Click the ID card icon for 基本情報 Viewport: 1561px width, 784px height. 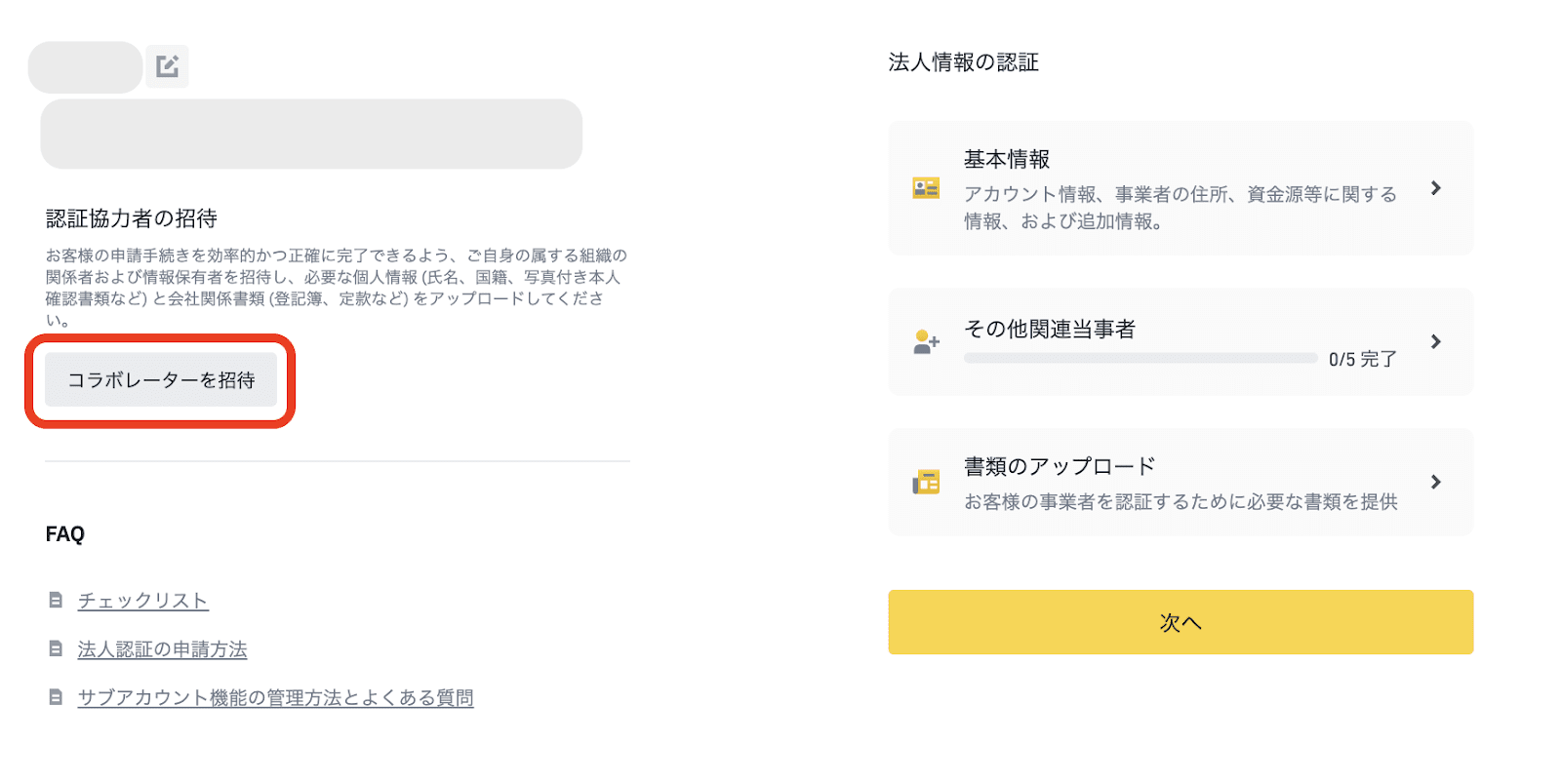925,188
